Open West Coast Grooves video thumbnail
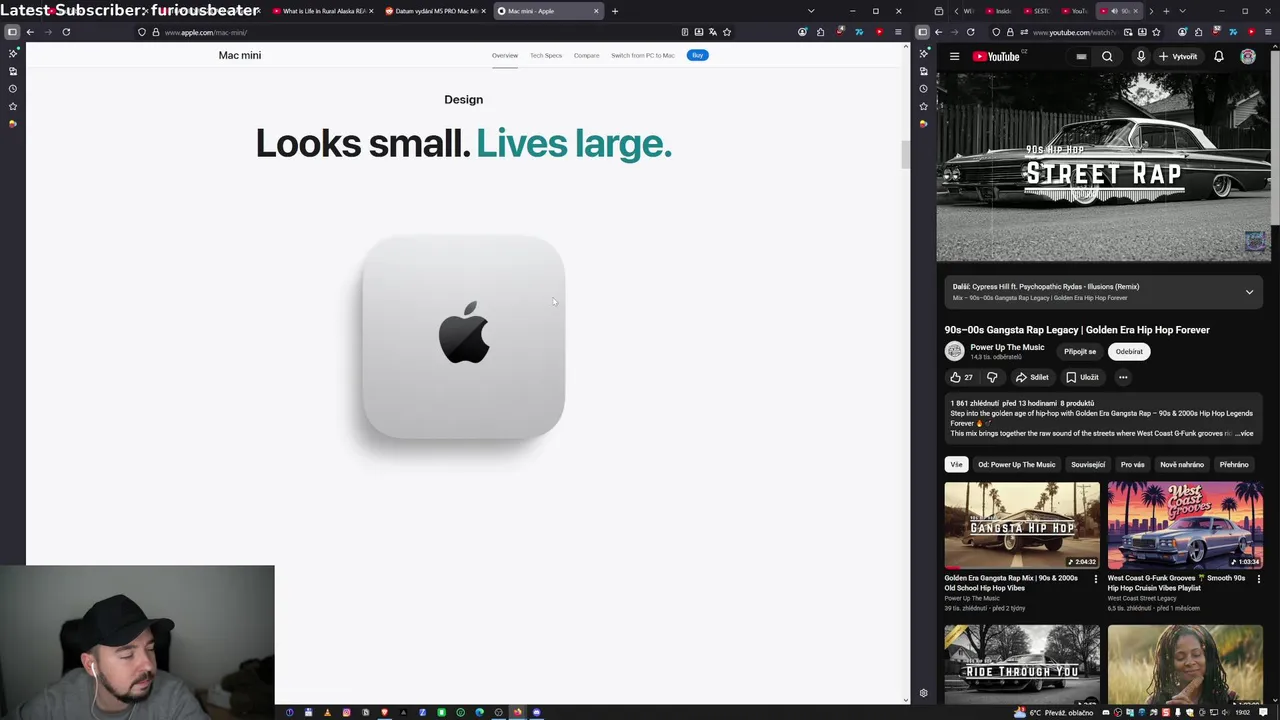This screenshot has width=1280, height=720. click(x=1185, y=525)
